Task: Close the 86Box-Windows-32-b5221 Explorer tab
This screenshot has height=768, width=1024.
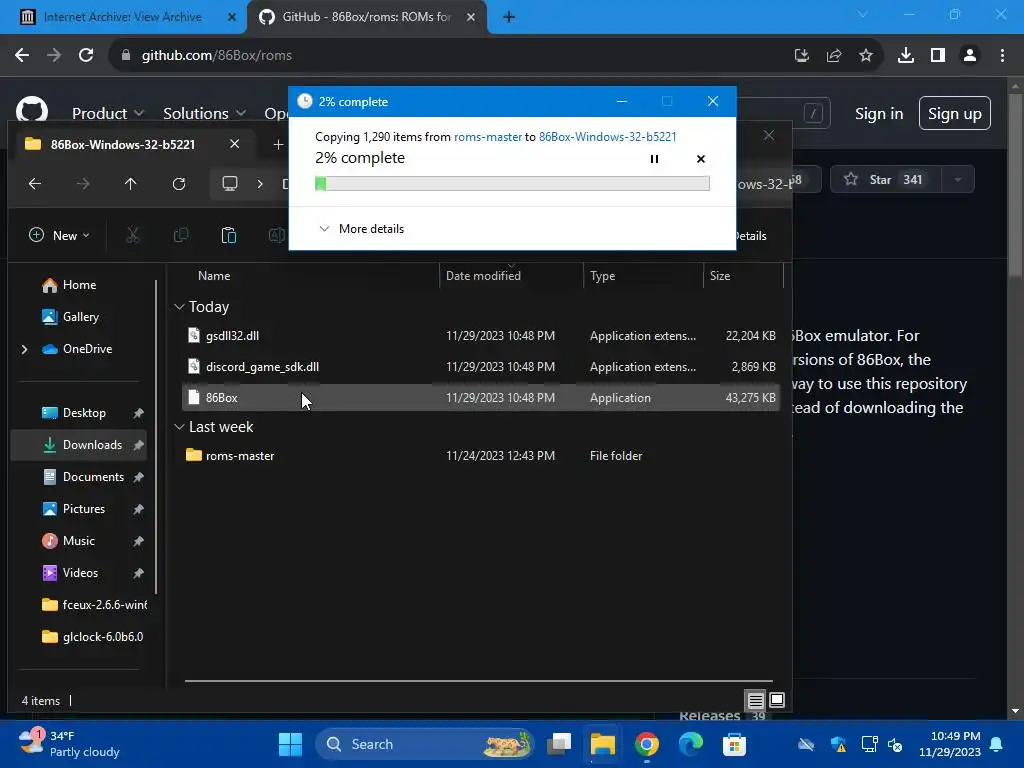Action: (234, 144)
